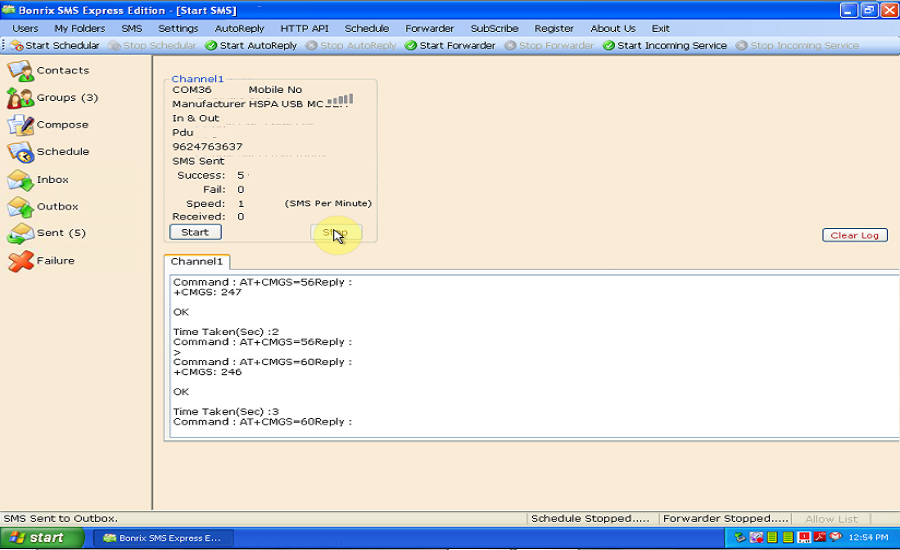Open the Outbox folder icon
The height and width of the screenshot is (550, 900).
coord(21,207)
